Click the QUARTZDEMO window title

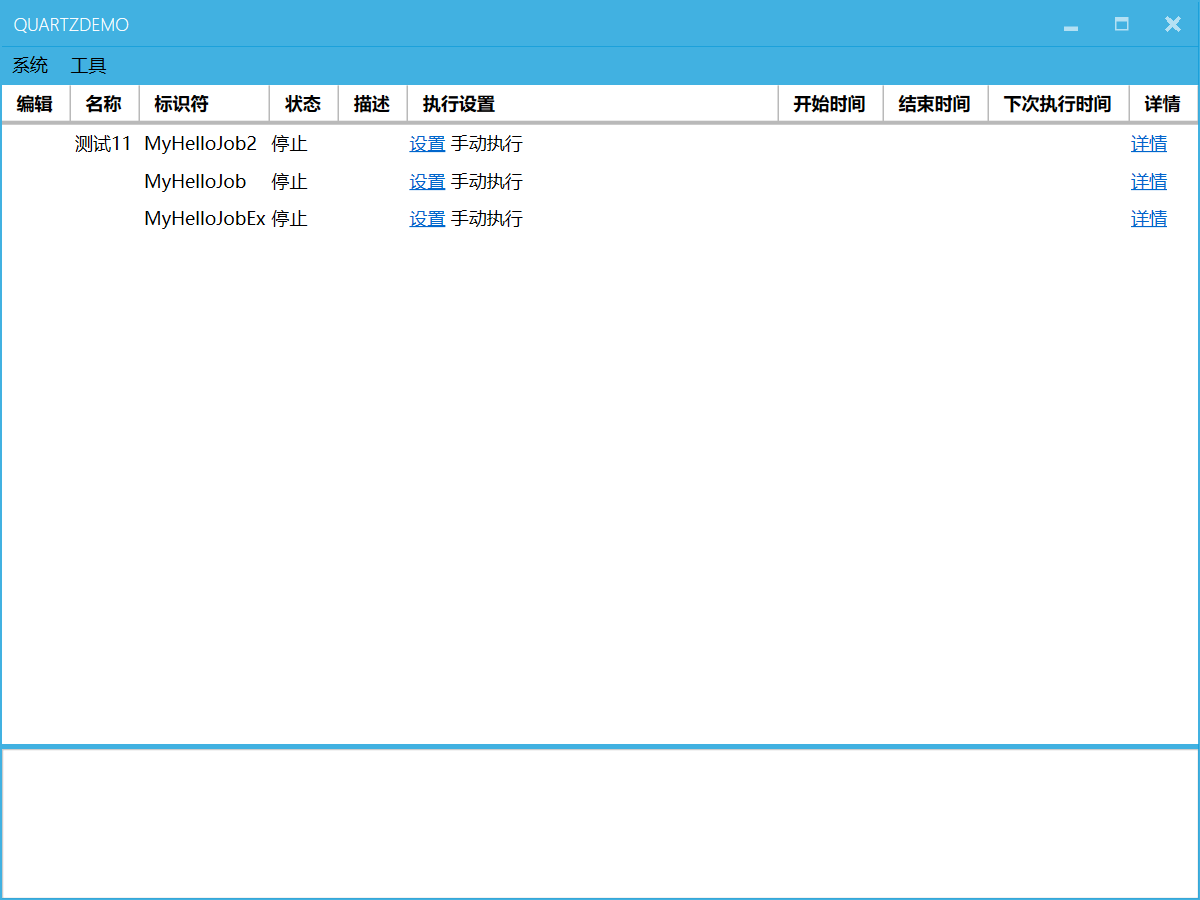click(71, 25)
